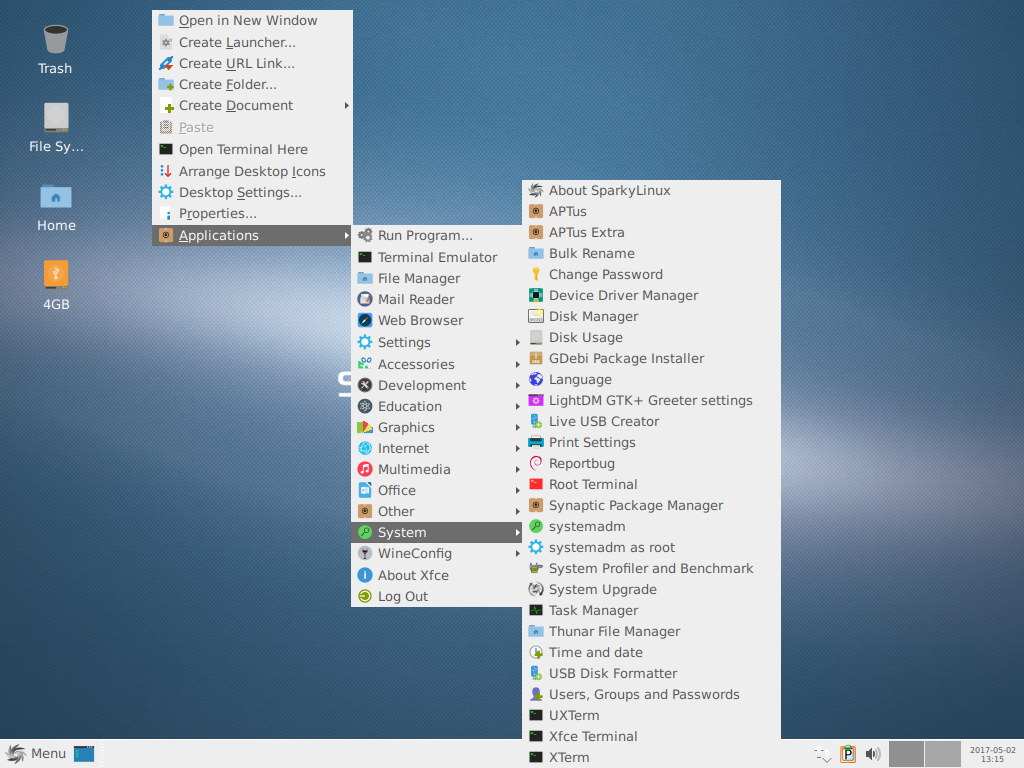Open Bulk Rename
1024x768 pixels.
point(652,253)
